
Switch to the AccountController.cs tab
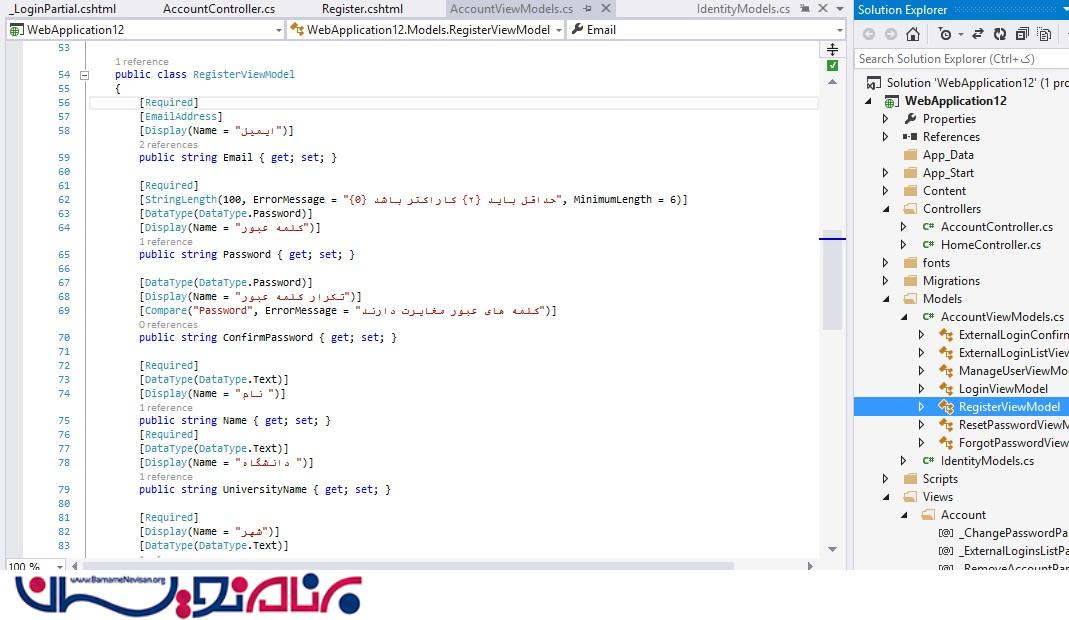(219, 9)
